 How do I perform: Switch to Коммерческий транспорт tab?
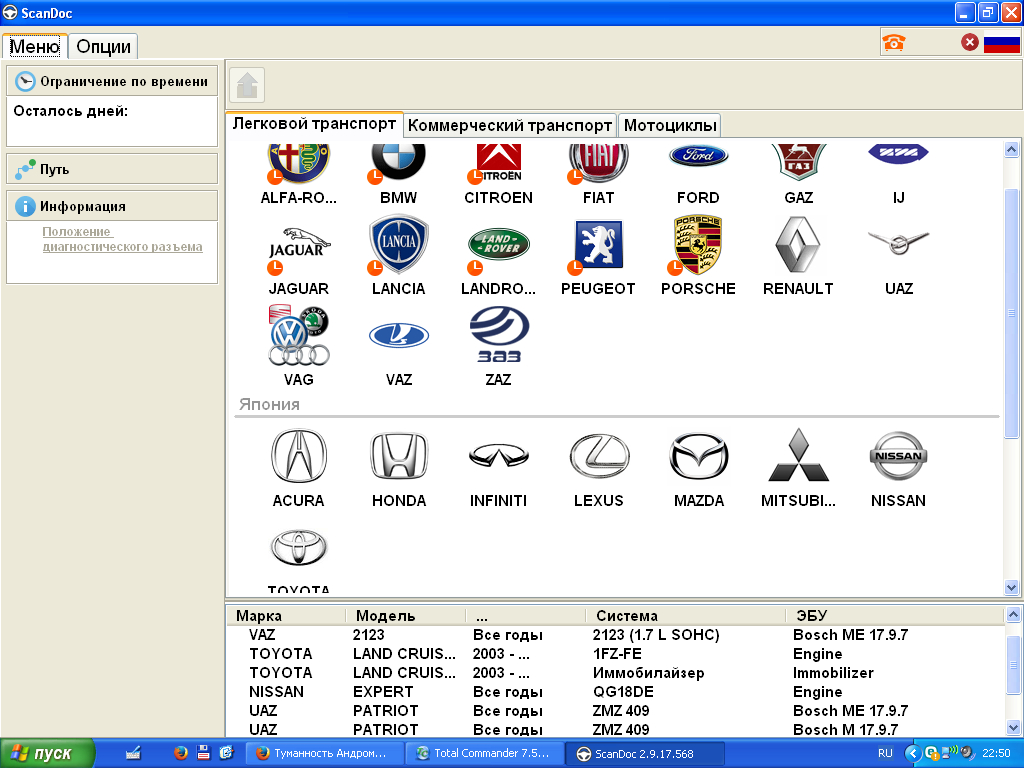coord(510,125)
